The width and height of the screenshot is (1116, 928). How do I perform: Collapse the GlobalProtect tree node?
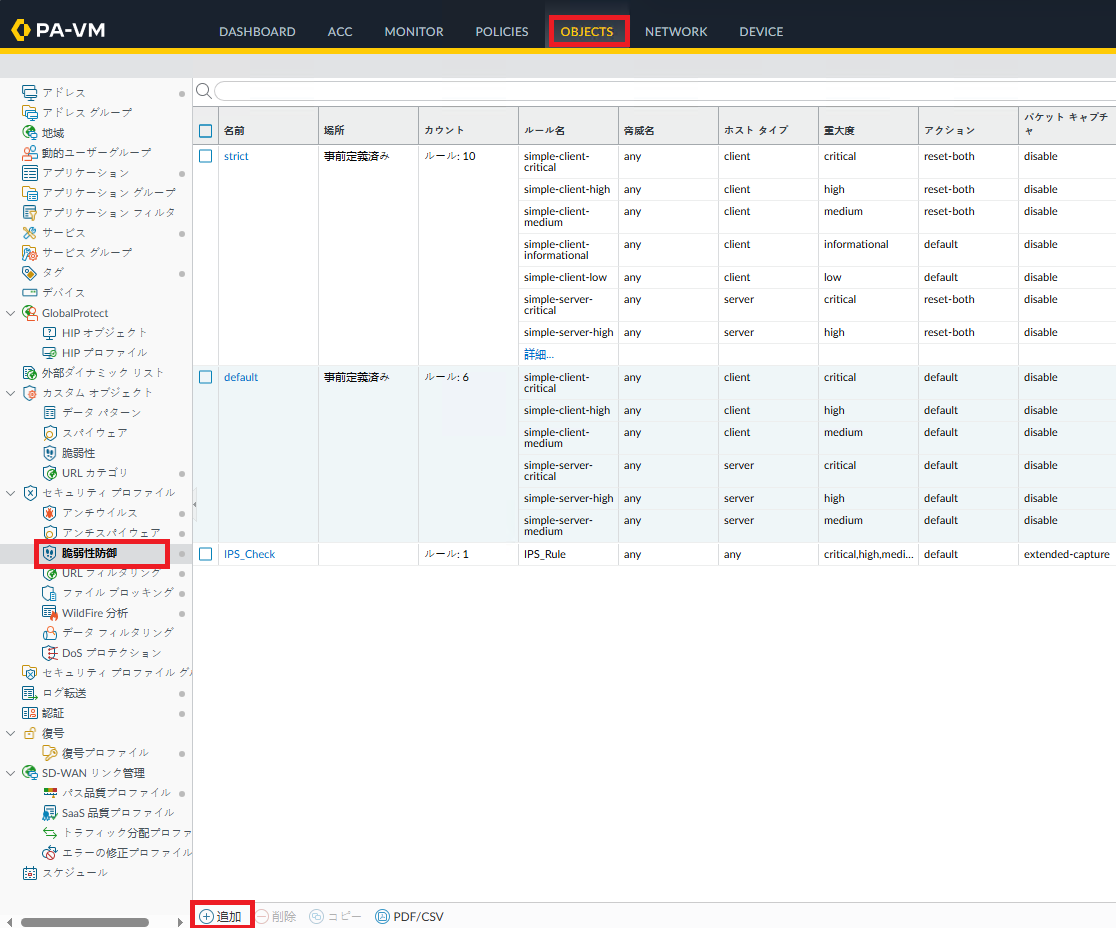click(x=11, y=313)
